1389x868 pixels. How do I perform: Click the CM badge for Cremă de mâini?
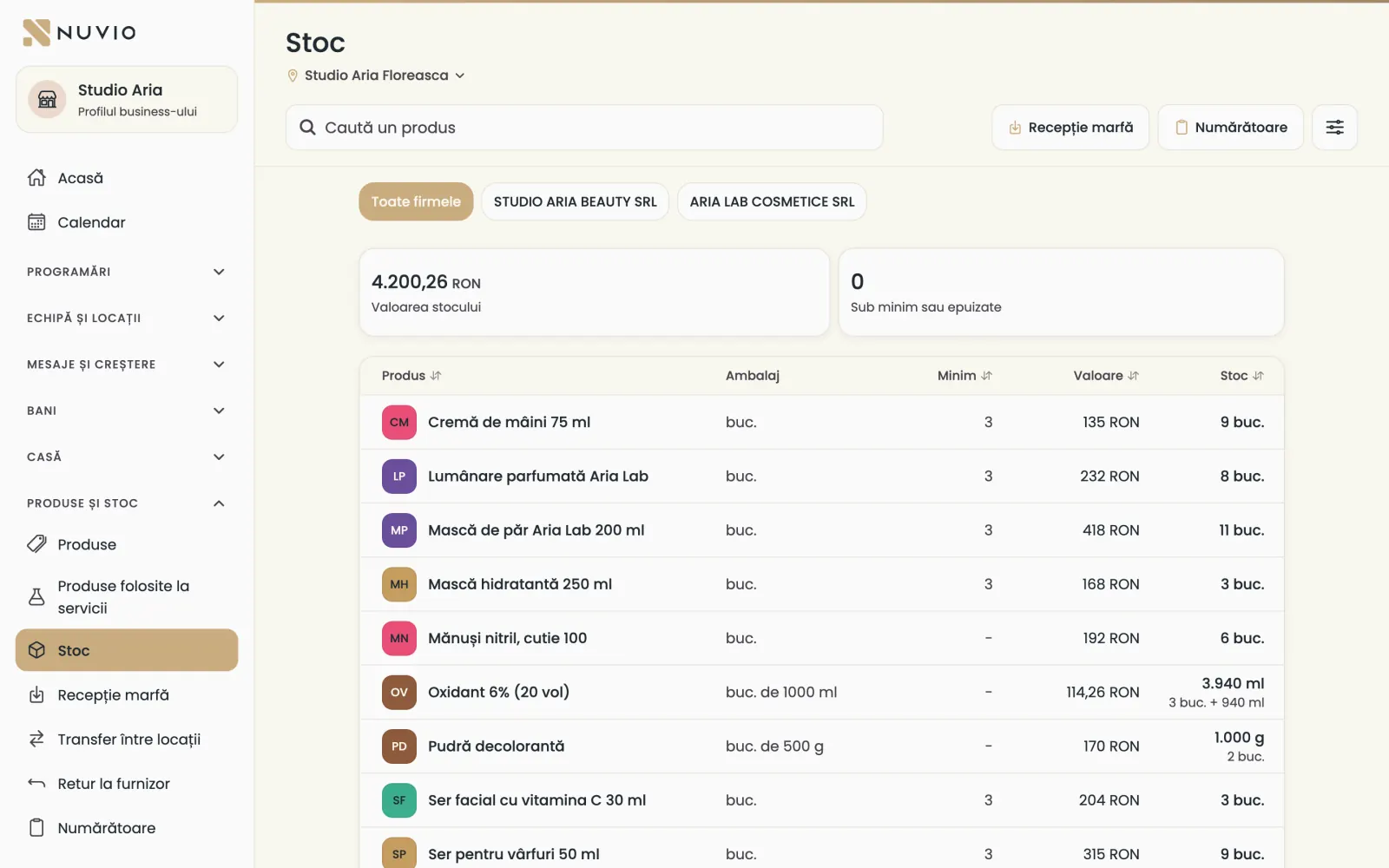point(399,423)
